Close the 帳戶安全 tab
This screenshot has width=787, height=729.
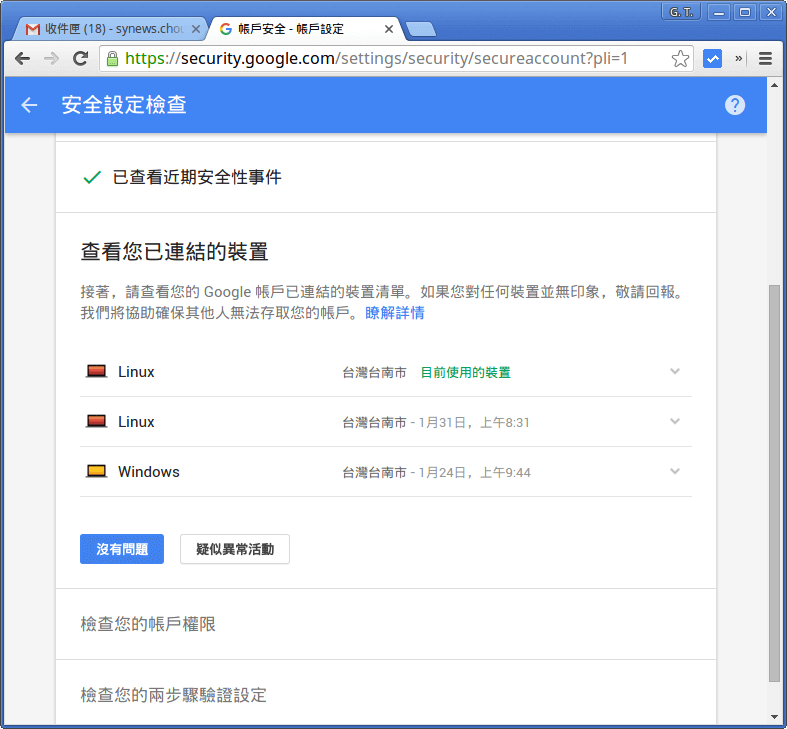click(388, 29)
